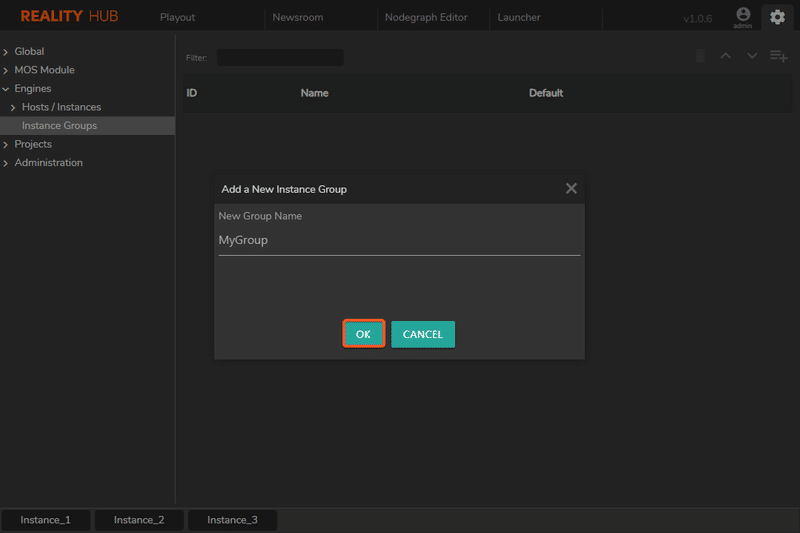Click the add new instance group icon
Viewport: 800px width, 533px height.
pos(779,56)
